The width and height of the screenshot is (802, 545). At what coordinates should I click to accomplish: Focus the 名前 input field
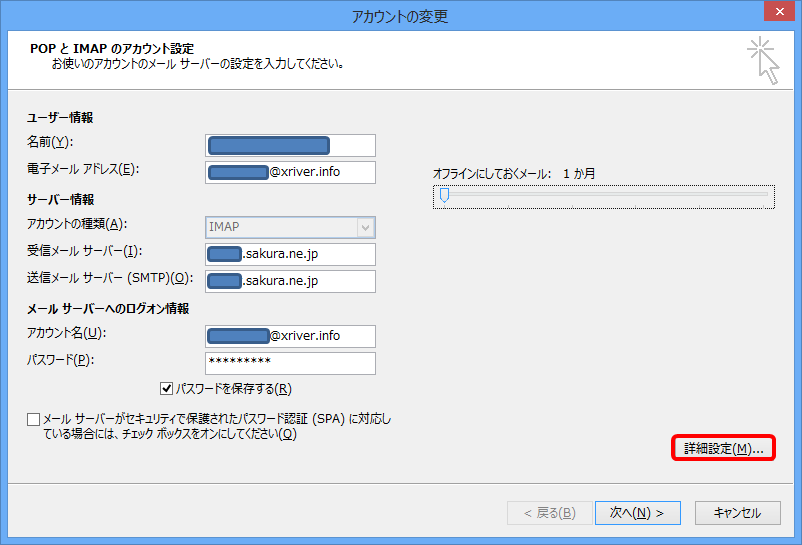[x=290, y=146]
